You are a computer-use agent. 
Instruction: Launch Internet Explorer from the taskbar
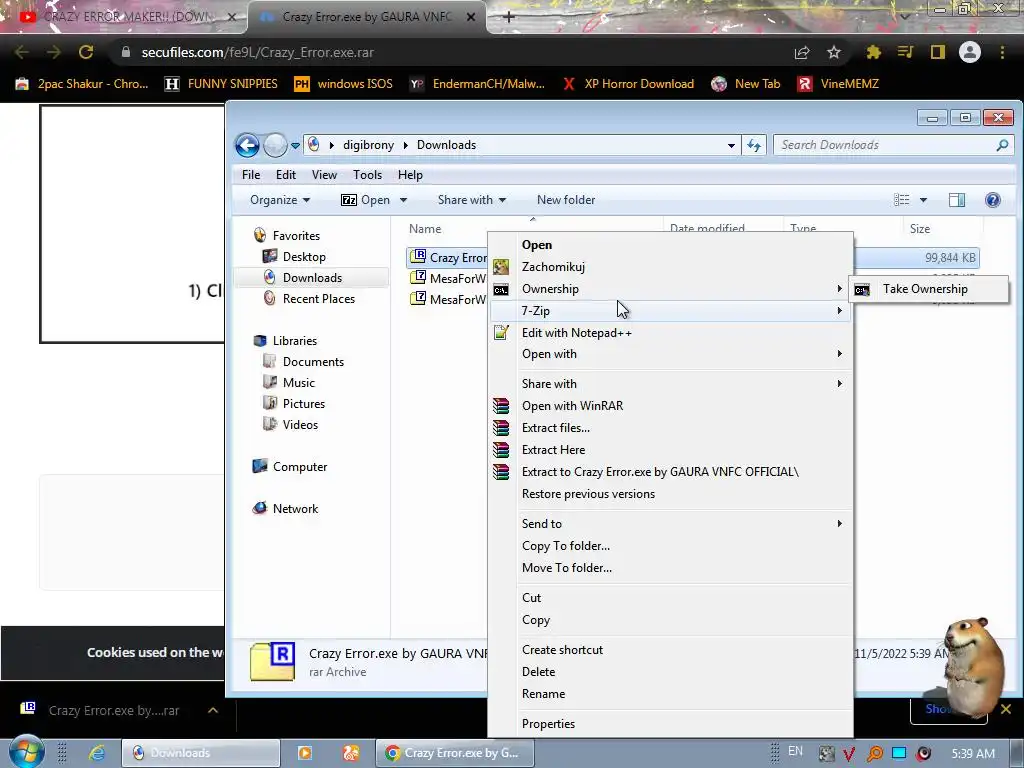[x=97, y=753]
